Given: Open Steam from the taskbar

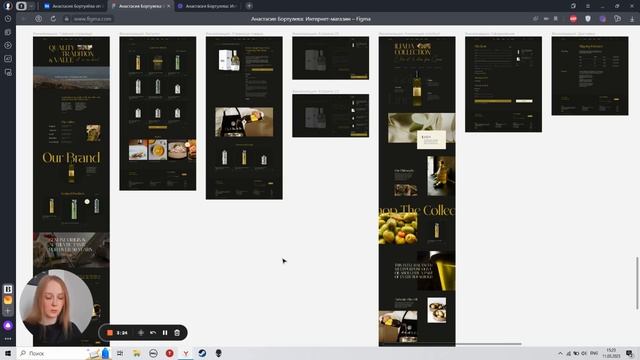Looking at the screenshot, I should click(x=202, y=353).
